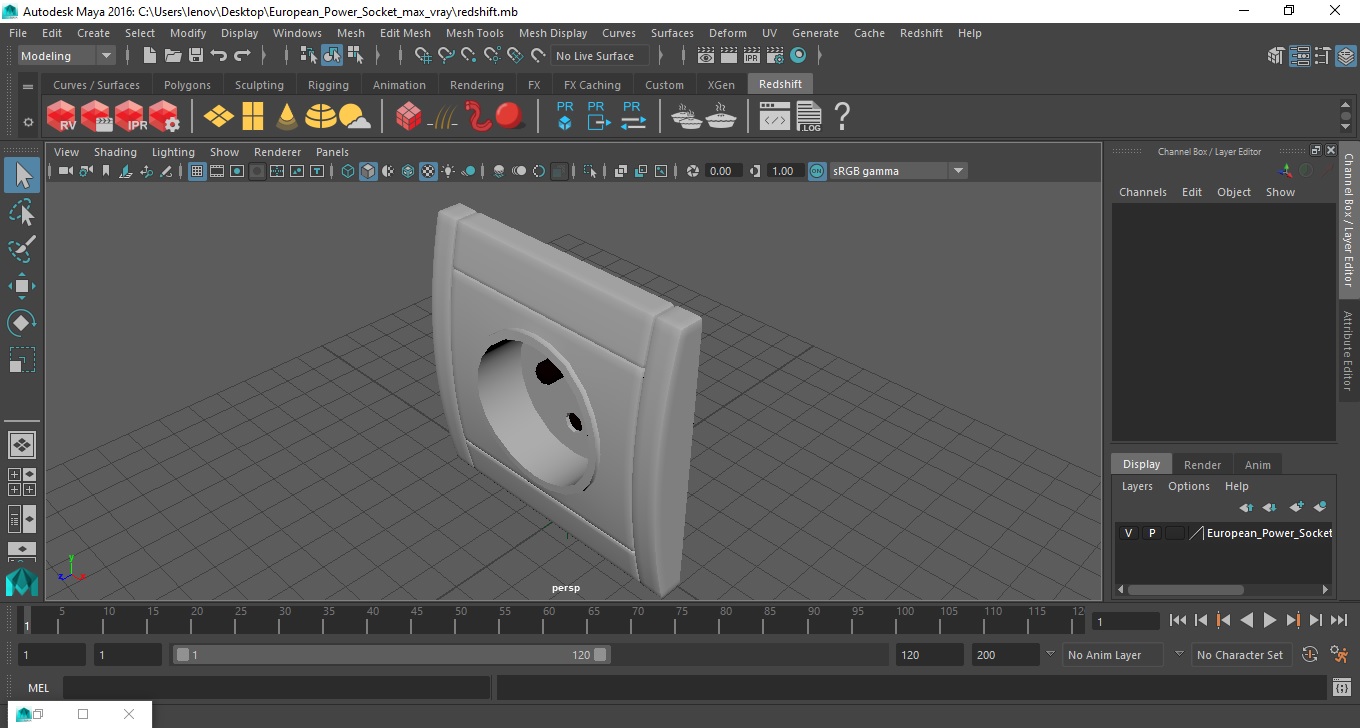Create Redshift dome light icon
Image resolution: width=1360 pixels, height=728 pixels.
[x=320, y=117]
